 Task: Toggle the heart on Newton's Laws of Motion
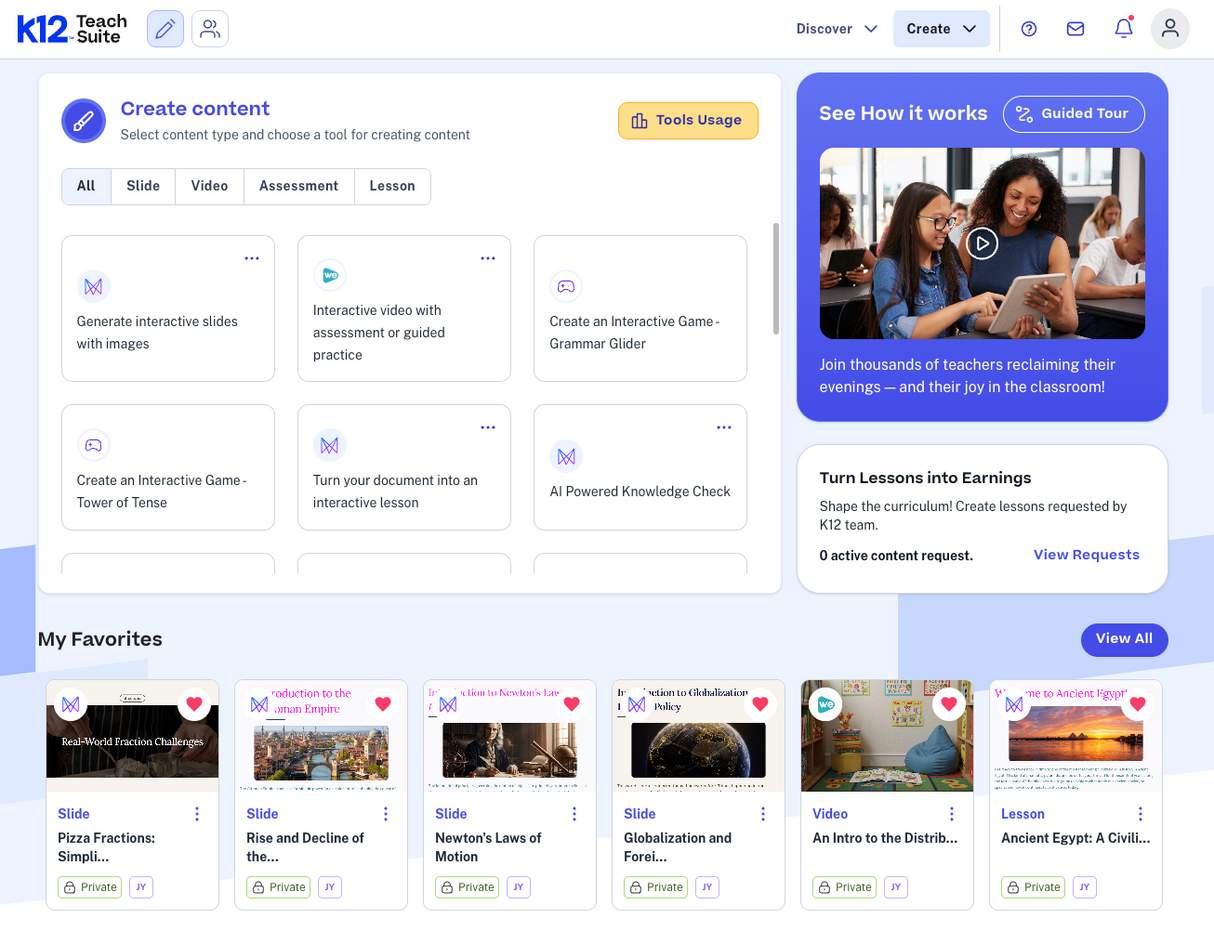pos(571,703)
